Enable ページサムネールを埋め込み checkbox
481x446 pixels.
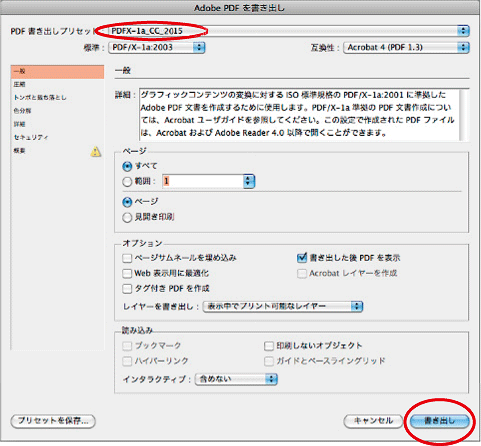127,258
